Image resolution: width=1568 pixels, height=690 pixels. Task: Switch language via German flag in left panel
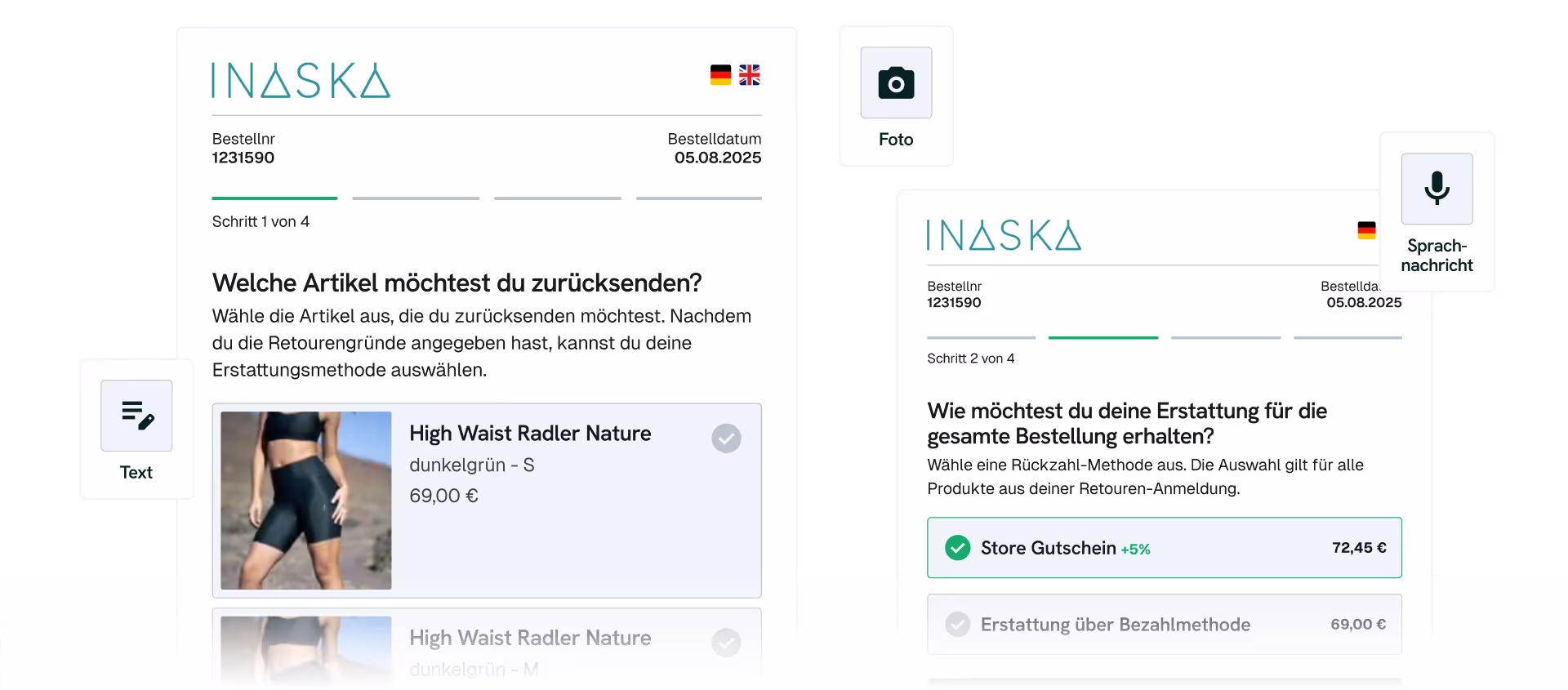pos(720,75)
